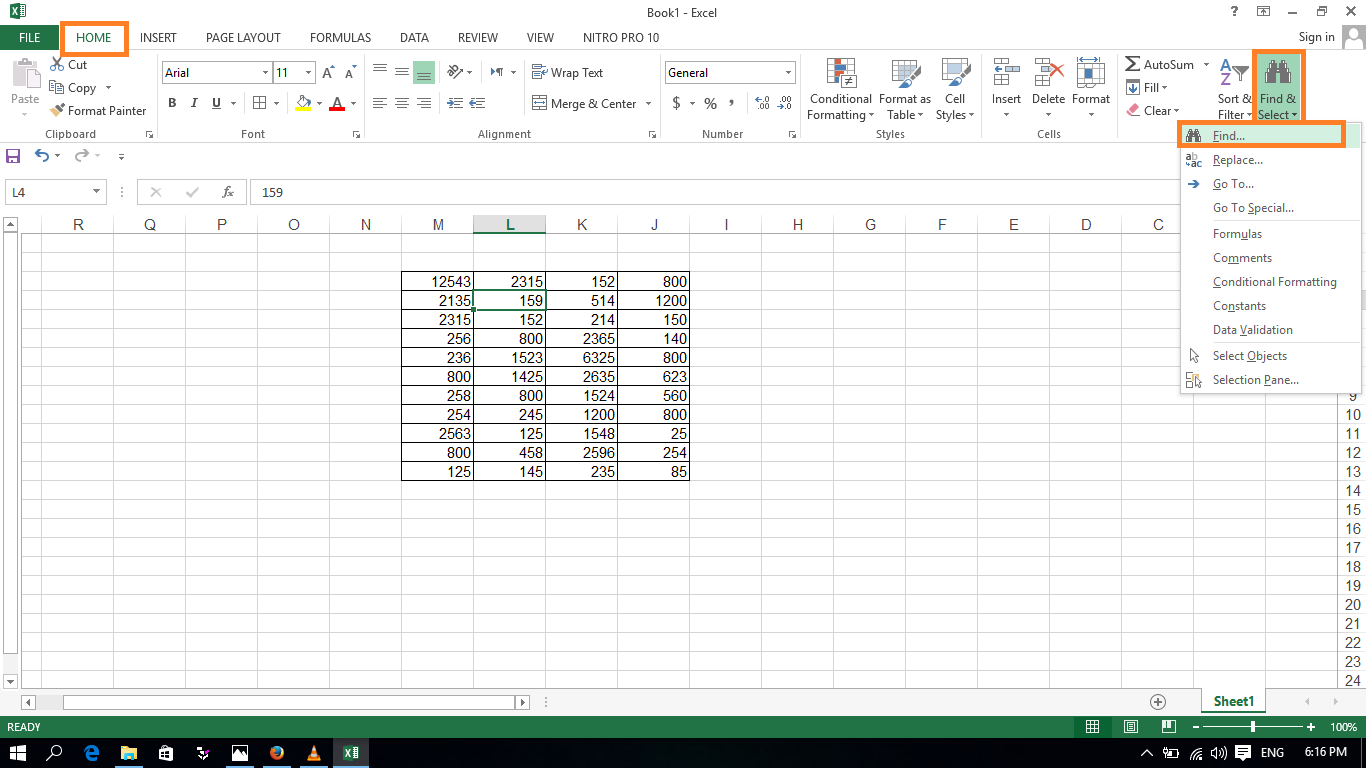Apply the yellow Fill Color swatch
Image resolution: width=1366 pixels, height=768 pixels.
point(304,104)
